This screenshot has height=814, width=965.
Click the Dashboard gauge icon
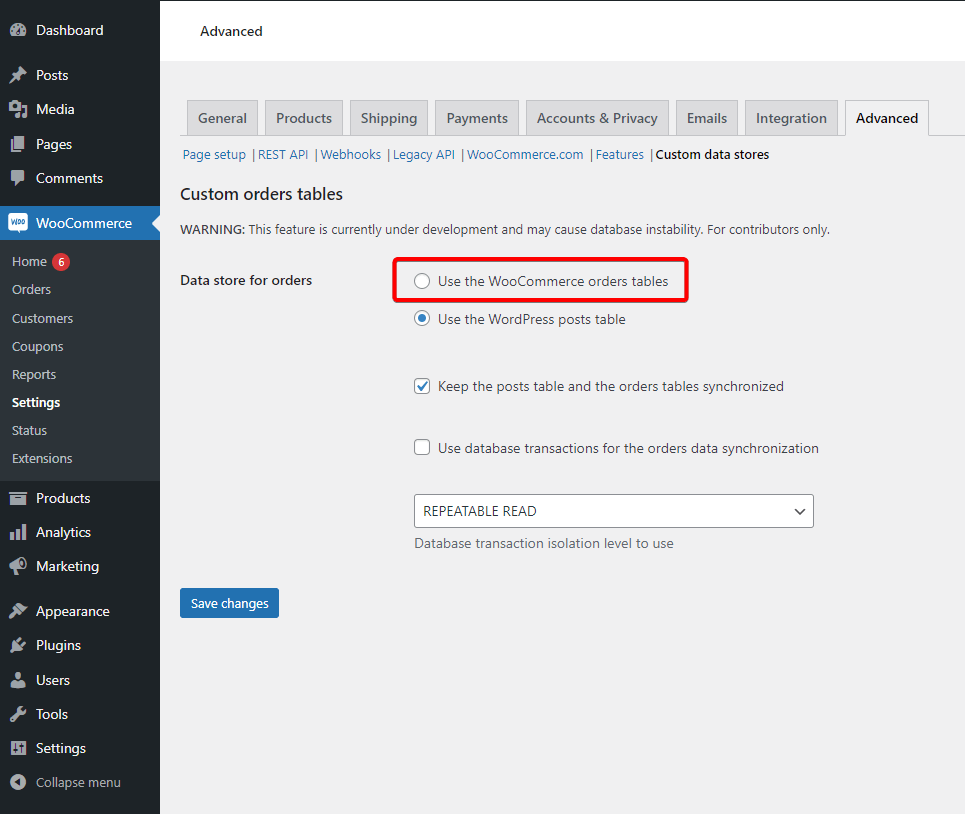coord(18,30)
